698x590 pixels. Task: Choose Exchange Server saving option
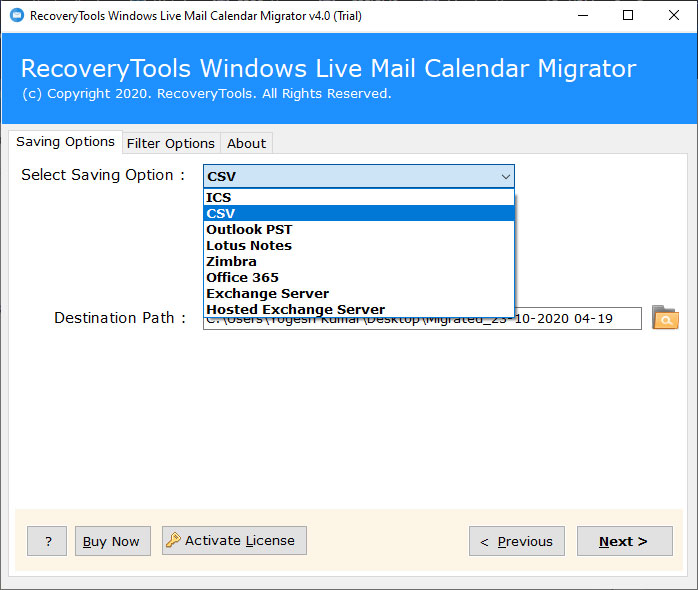(x=359, y=293)
